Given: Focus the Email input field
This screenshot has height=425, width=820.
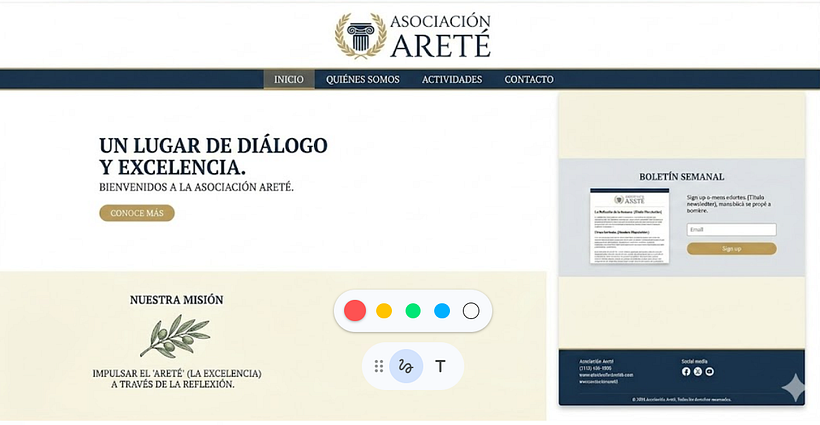Looking at the screenshot, I should click(732, 229).
